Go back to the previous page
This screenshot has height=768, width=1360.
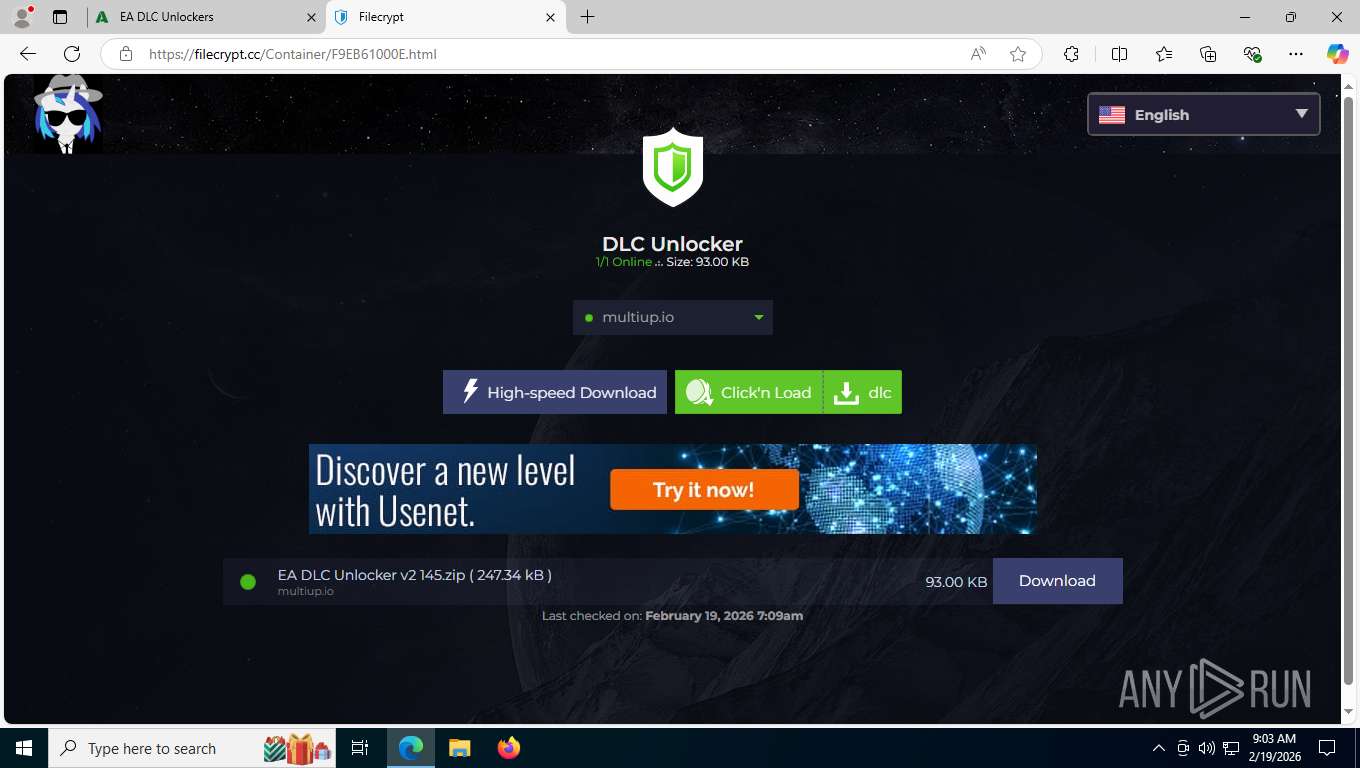click(x=28, y=54)
